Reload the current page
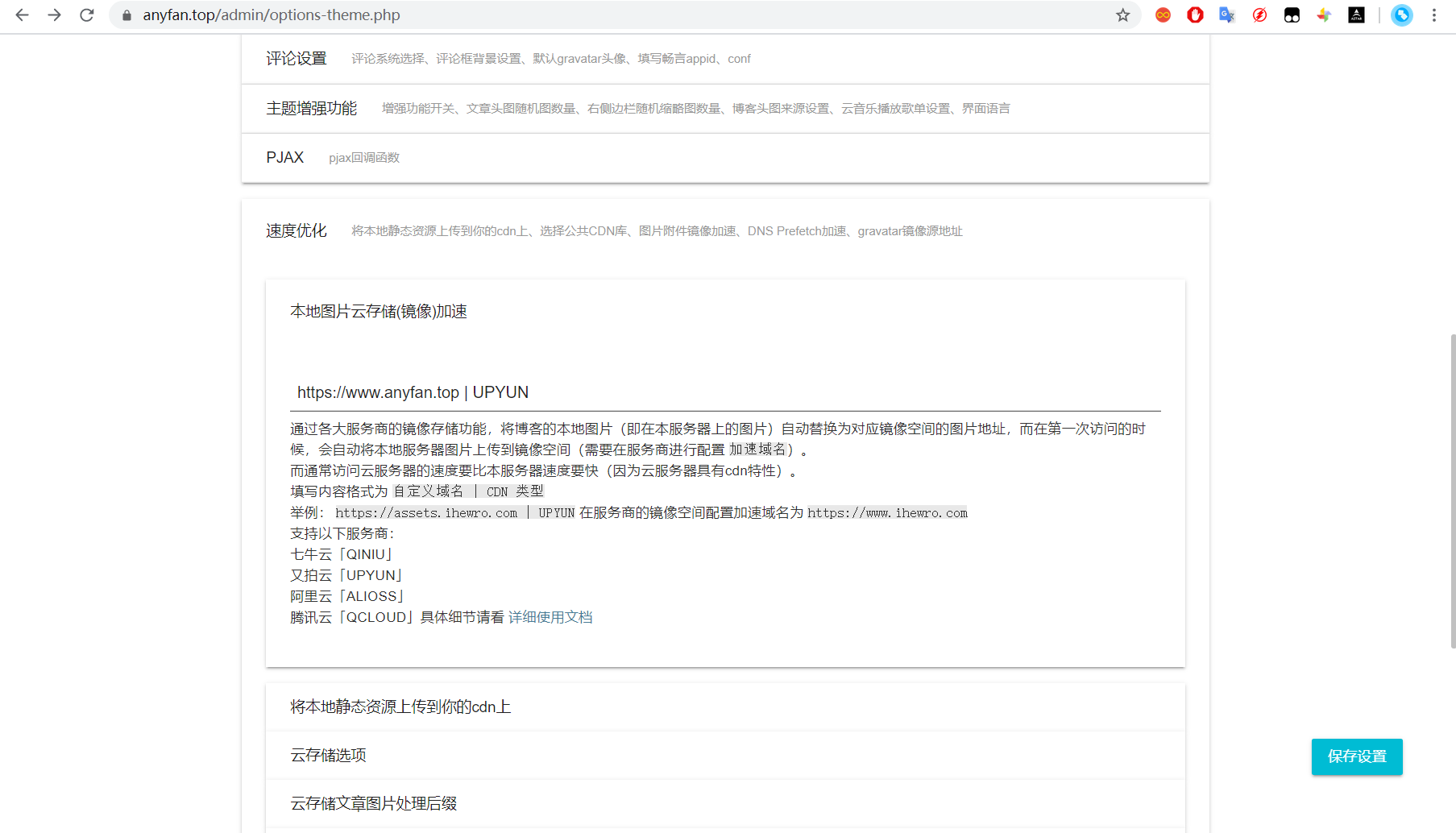This screenshot has width=1456, height=833. (87, 15)
